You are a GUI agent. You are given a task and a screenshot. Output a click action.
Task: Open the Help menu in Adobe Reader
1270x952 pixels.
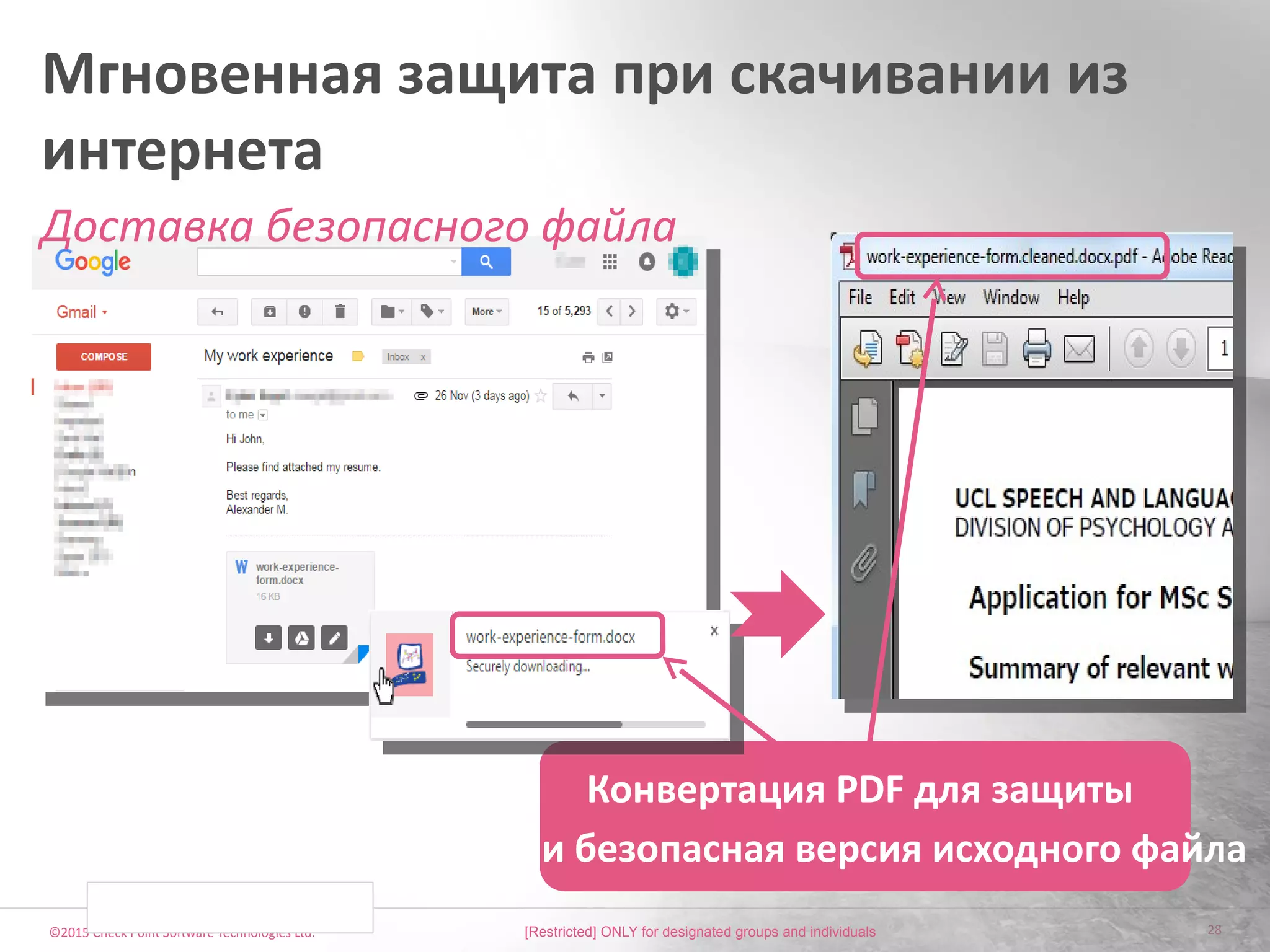(1073, 297)
